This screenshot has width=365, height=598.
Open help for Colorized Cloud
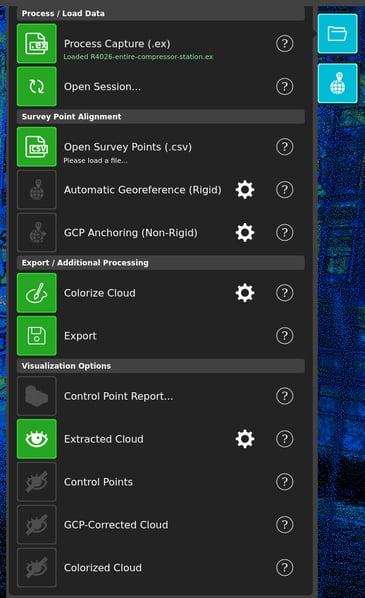pos(285,567)
